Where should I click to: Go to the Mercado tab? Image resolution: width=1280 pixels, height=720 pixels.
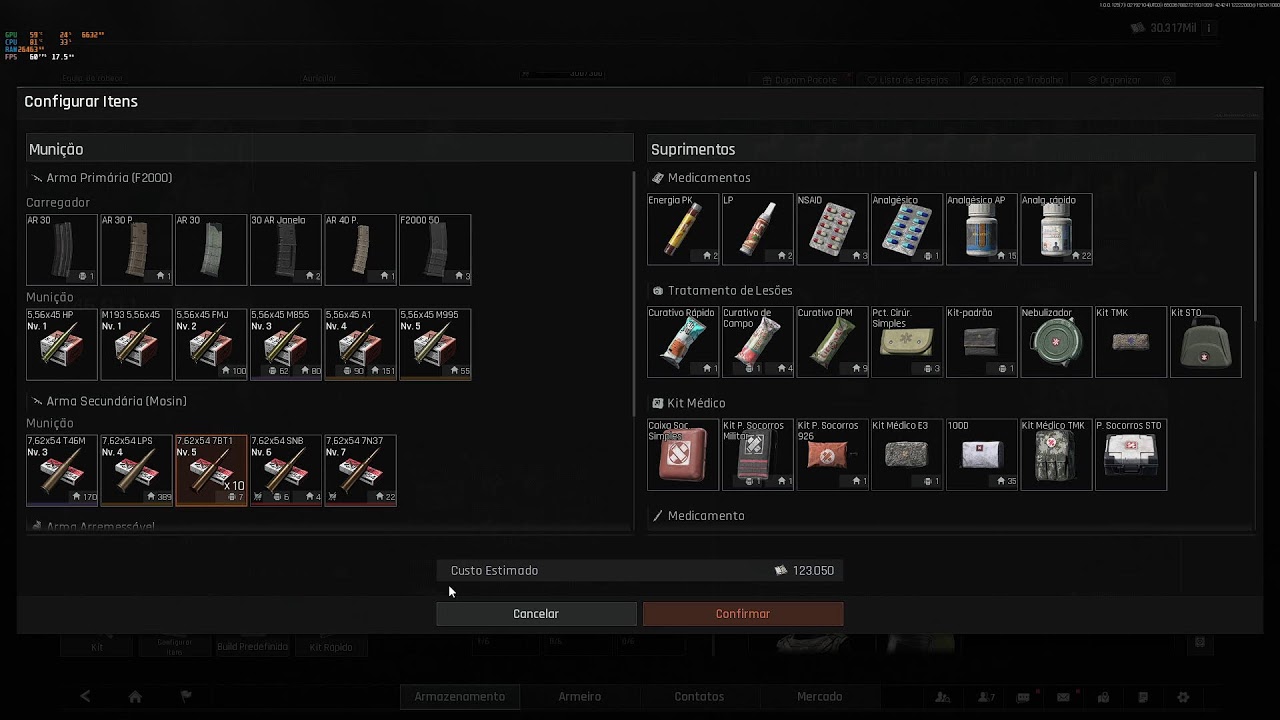[x=819, y=697]
